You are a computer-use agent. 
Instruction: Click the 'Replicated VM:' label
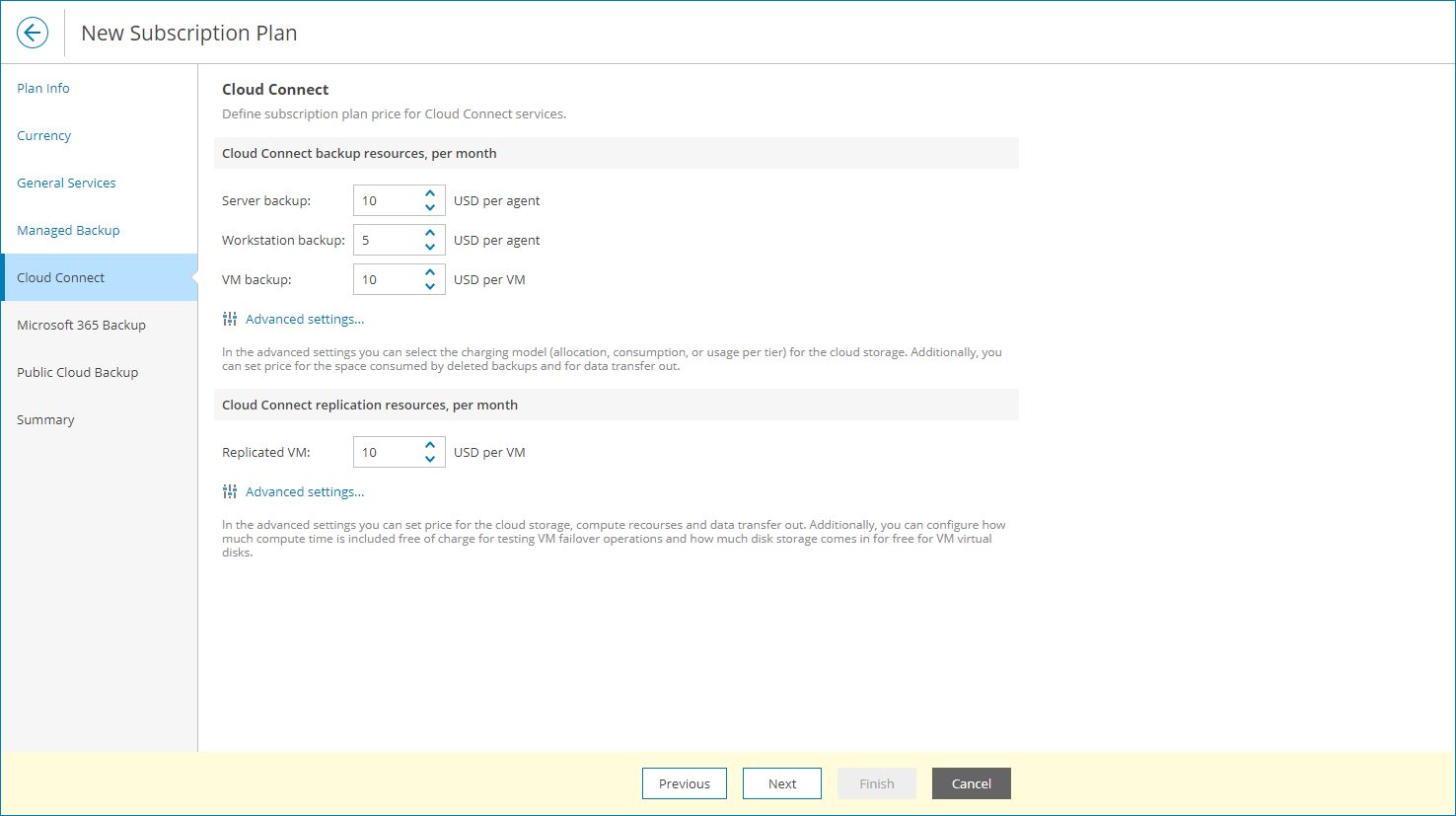coord(266,452)
